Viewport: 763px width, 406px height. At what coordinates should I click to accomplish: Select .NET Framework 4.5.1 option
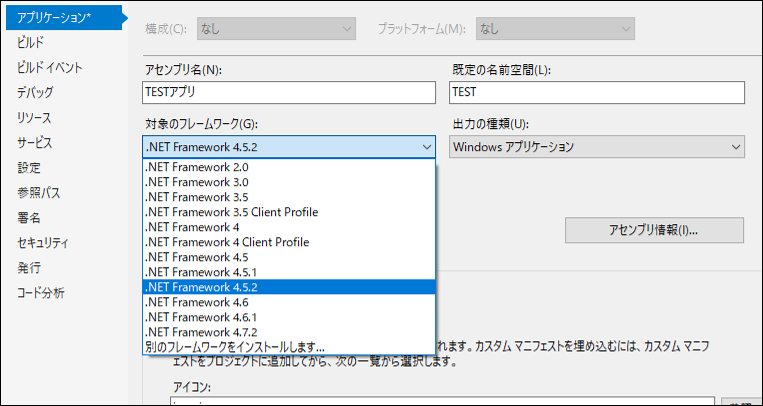coord(289,272)
